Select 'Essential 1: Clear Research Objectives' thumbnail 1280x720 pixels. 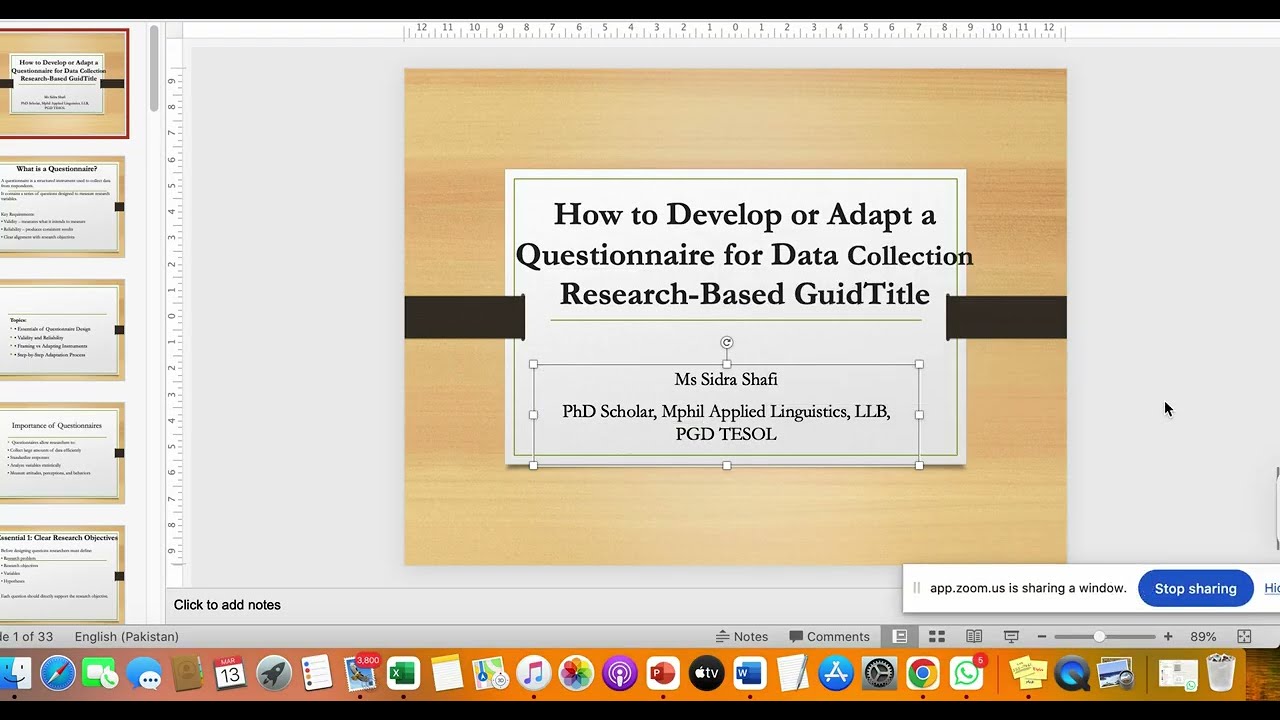pos(62,574)
